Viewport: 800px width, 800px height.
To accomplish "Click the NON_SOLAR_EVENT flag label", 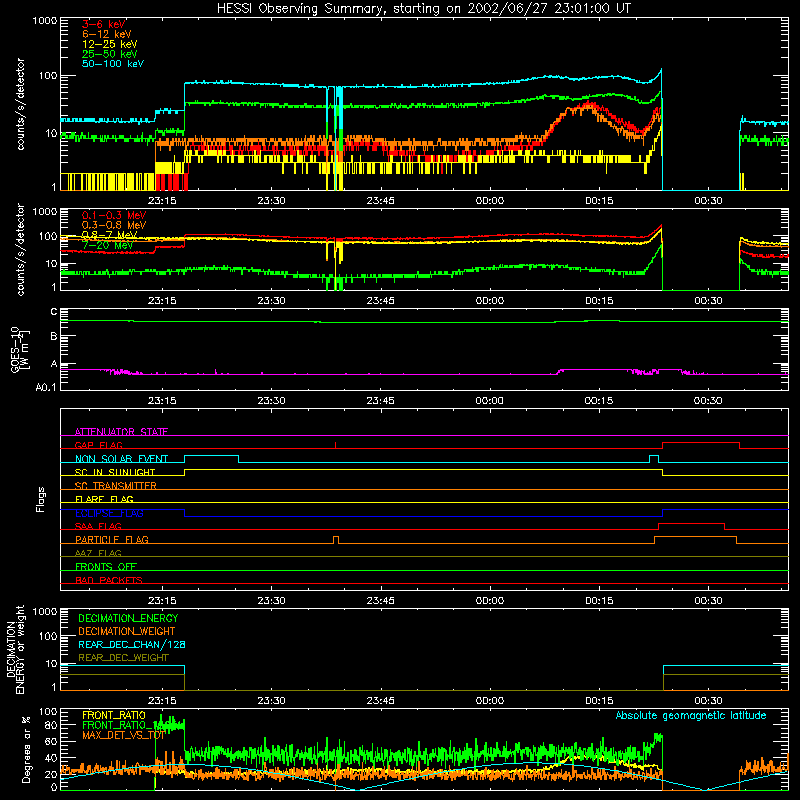I will tap(121, 459).
